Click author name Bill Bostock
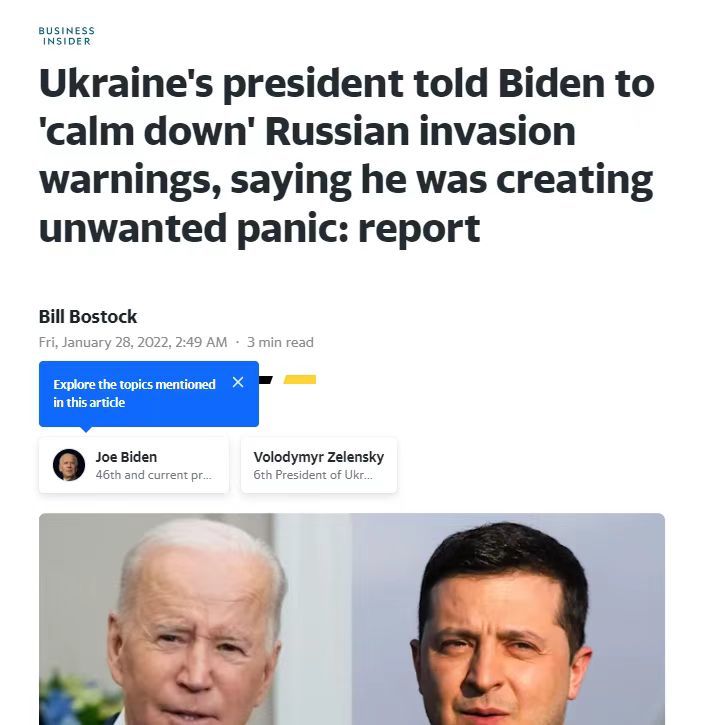This screenshot has width=708, height=725. (x=88, y=317)
